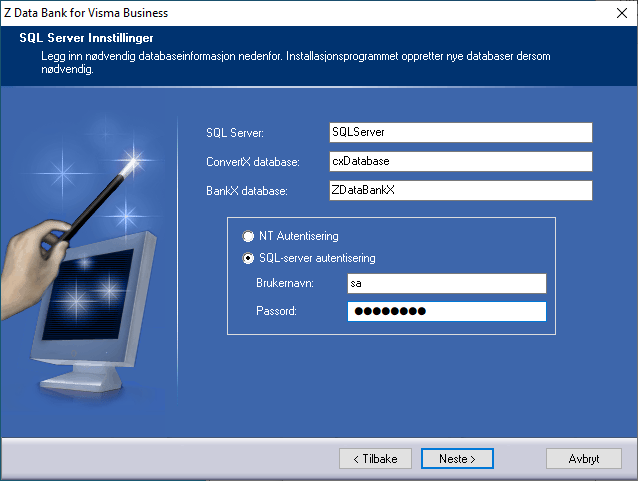Click the BankX database input field
The image size is (638, 481).
pyautogui.click(x=460, y=190)
